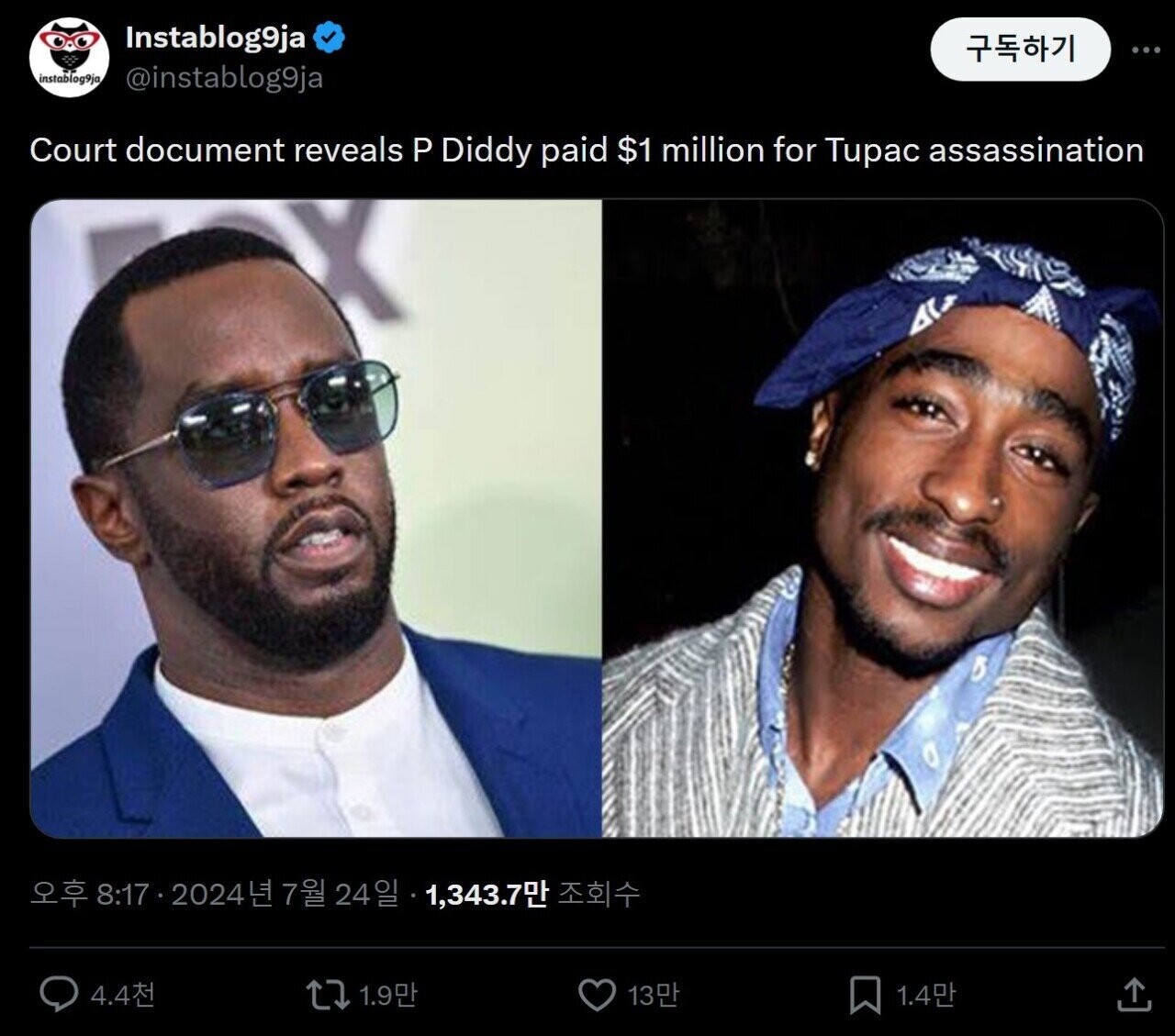
Task: Click the 구독하기 subscribe button
Action: (1020, 48)
